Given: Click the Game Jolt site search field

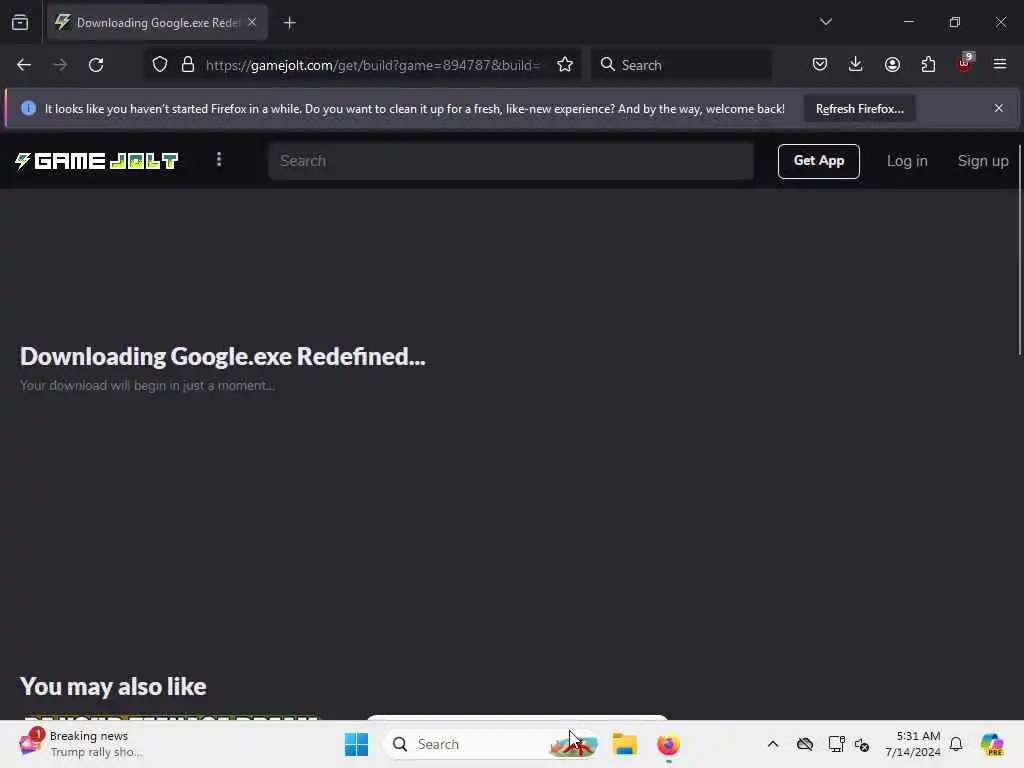Looking at the screenshot, I should 511,161.
